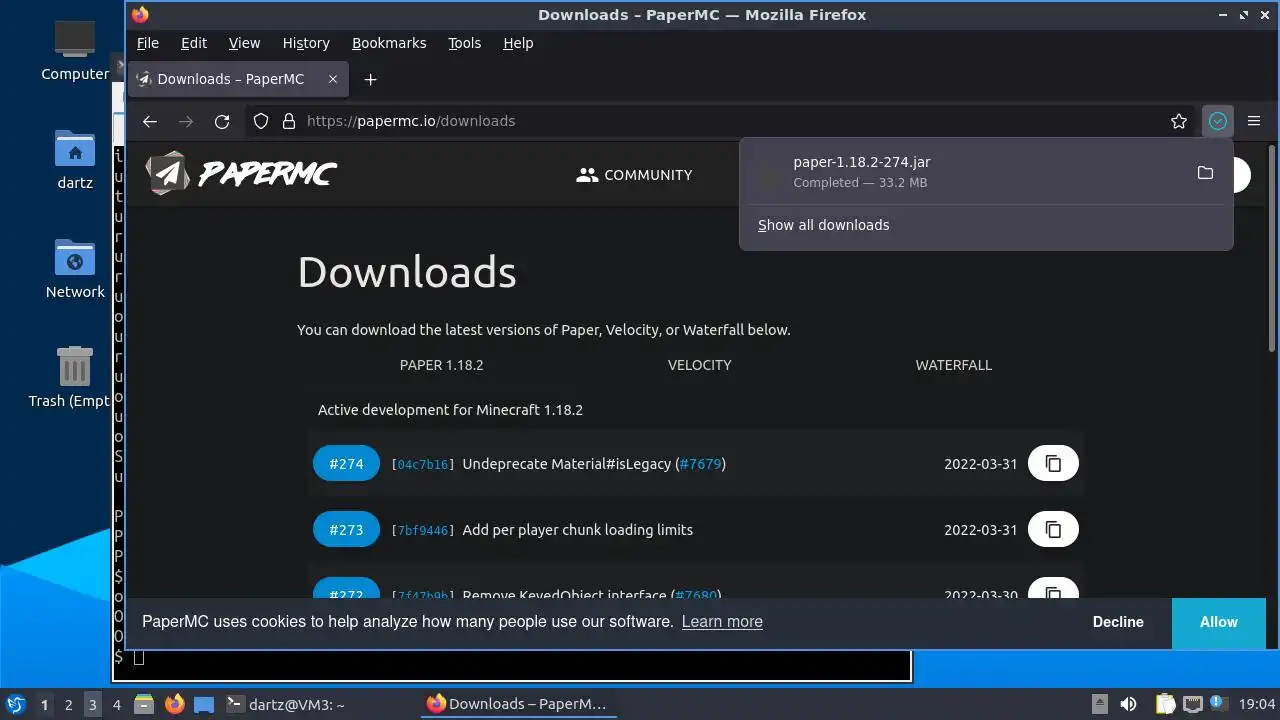The image size is (1280, 720).
Task: Click the removable media eject tray icon
Action: [x=1100, y=704]
